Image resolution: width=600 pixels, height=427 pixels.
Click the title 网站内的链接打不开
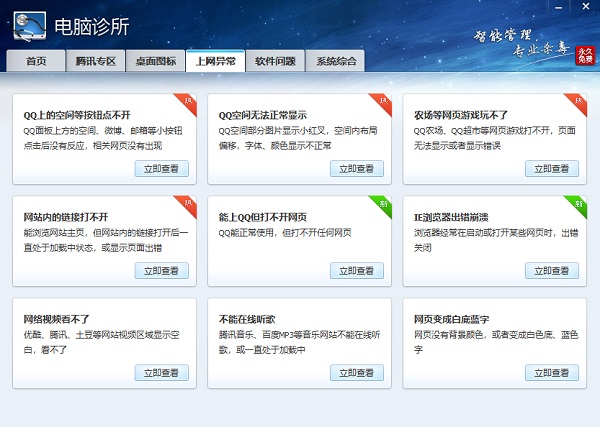pos(66,217)
